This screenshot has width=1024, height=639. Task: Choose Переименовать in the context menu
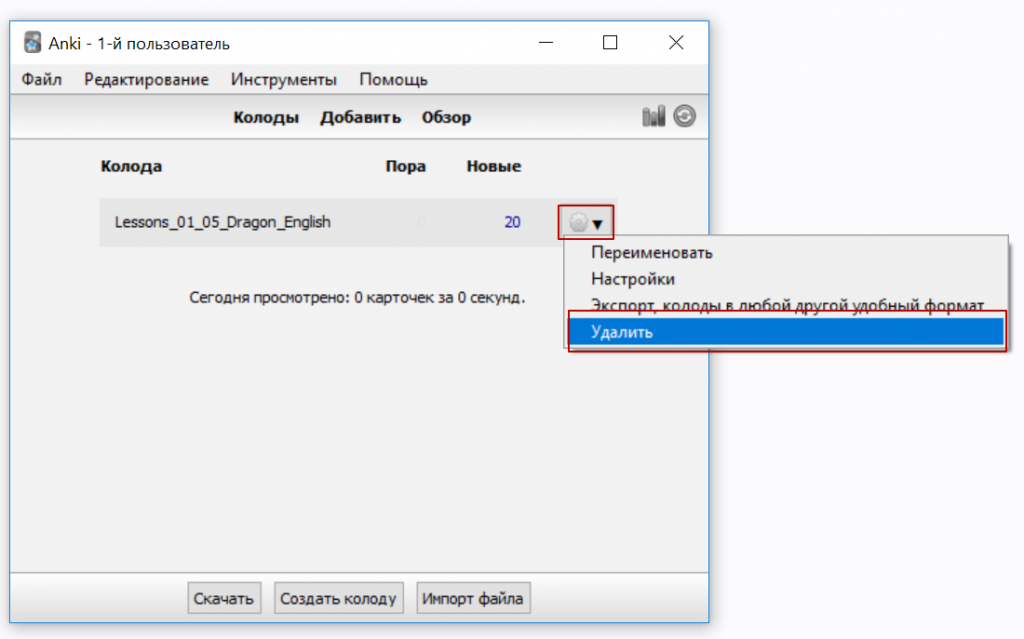(x=786, y=253)
